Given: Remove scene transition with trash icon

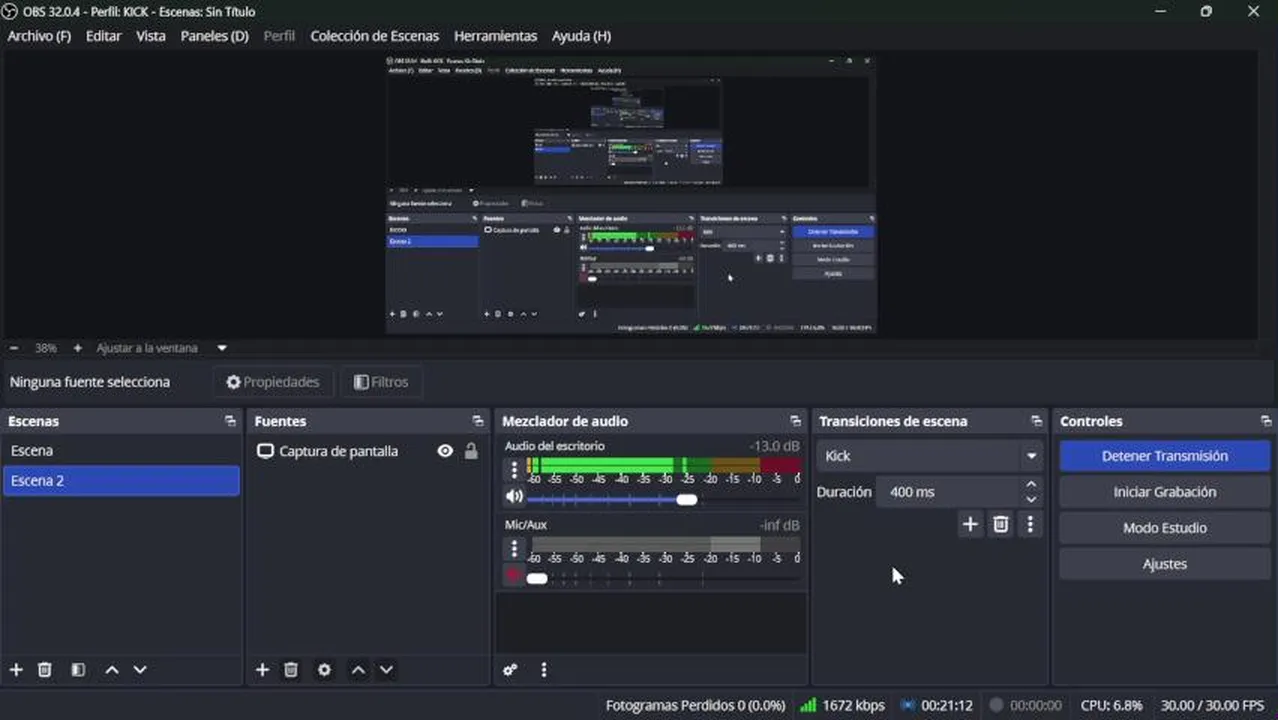Looking at the screenshot, I should 1000,524.
